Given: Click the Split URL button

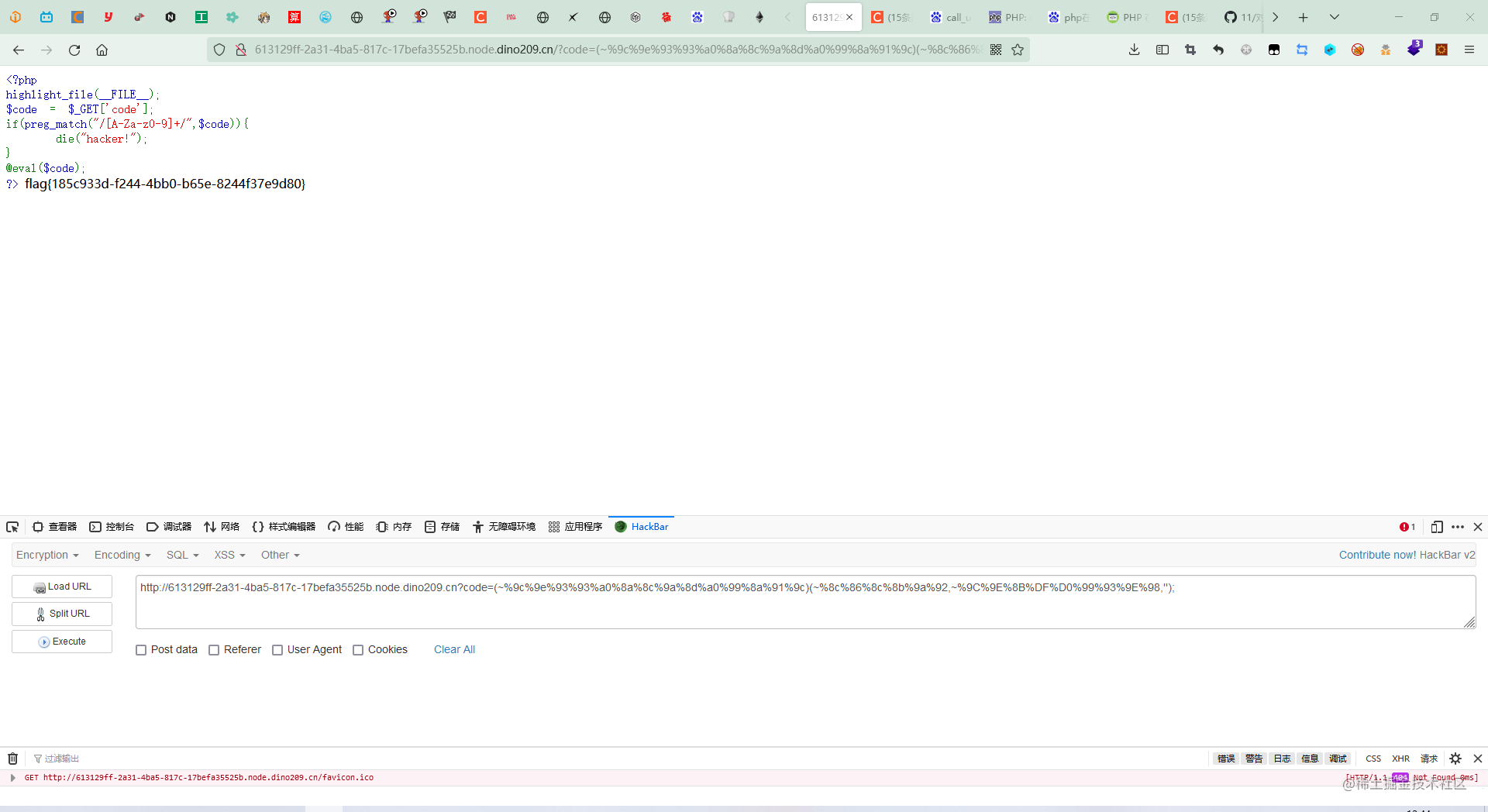Looking at the screenshot, I should click(62, 614).
